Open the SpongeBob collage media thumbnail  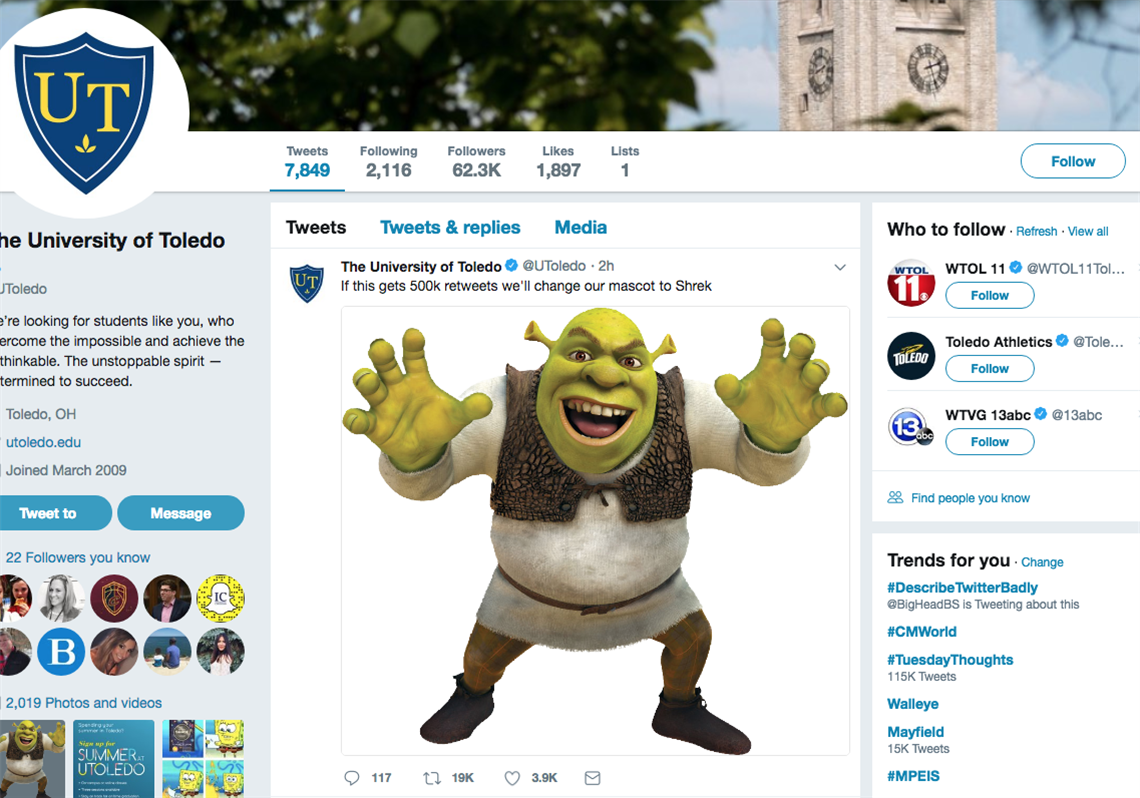(203, 759)
